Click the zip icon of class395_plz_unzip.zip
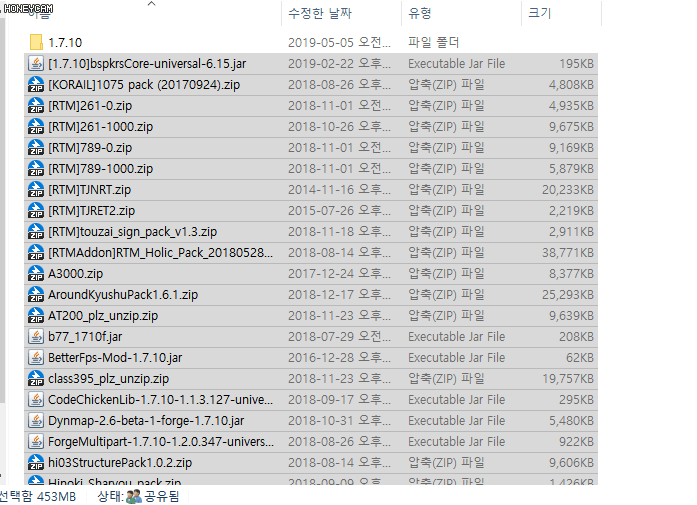 coord(36,379)
